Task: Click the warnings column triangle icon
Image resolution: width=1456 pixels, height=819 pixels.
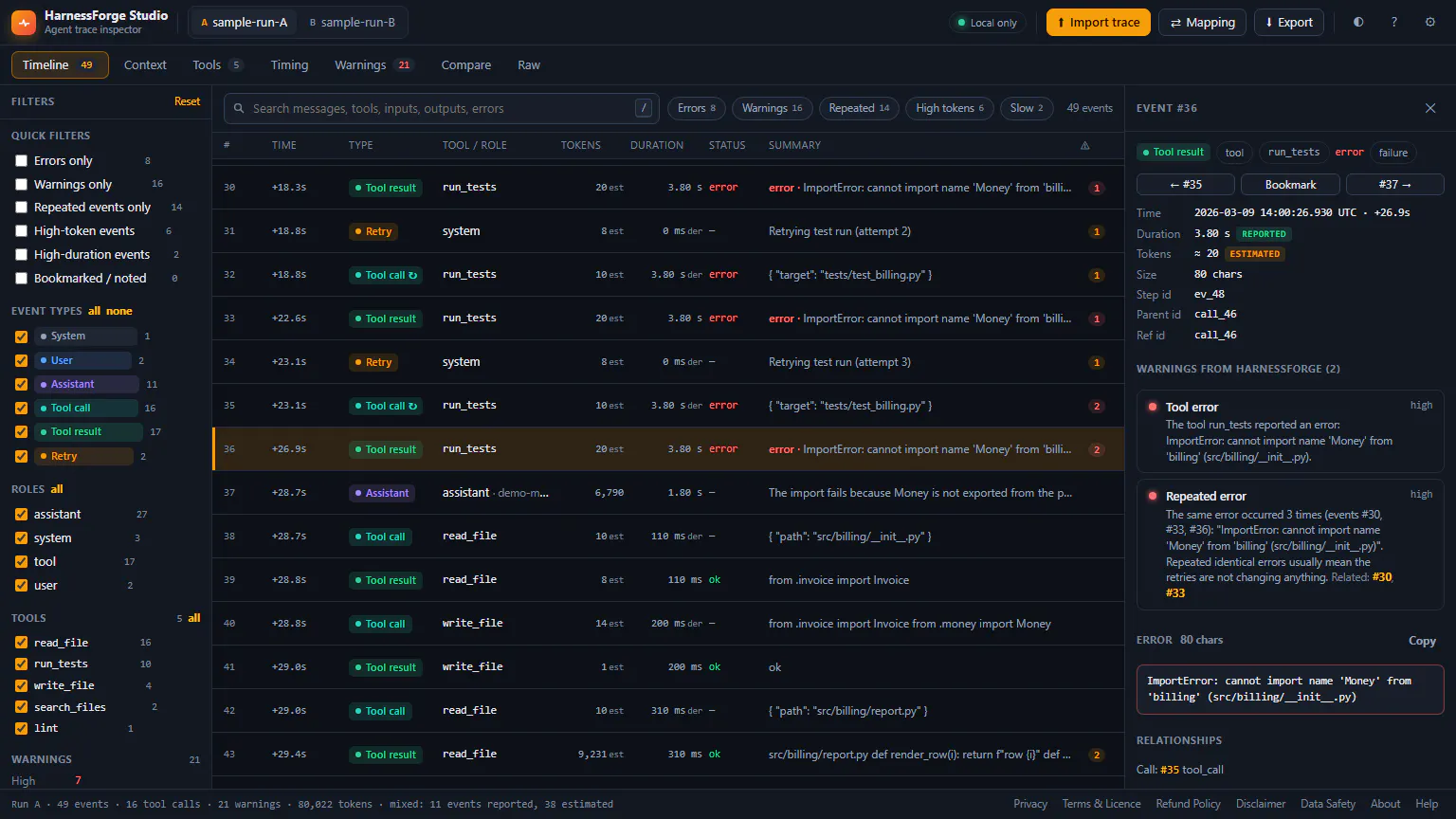Action: [1085, 145]
